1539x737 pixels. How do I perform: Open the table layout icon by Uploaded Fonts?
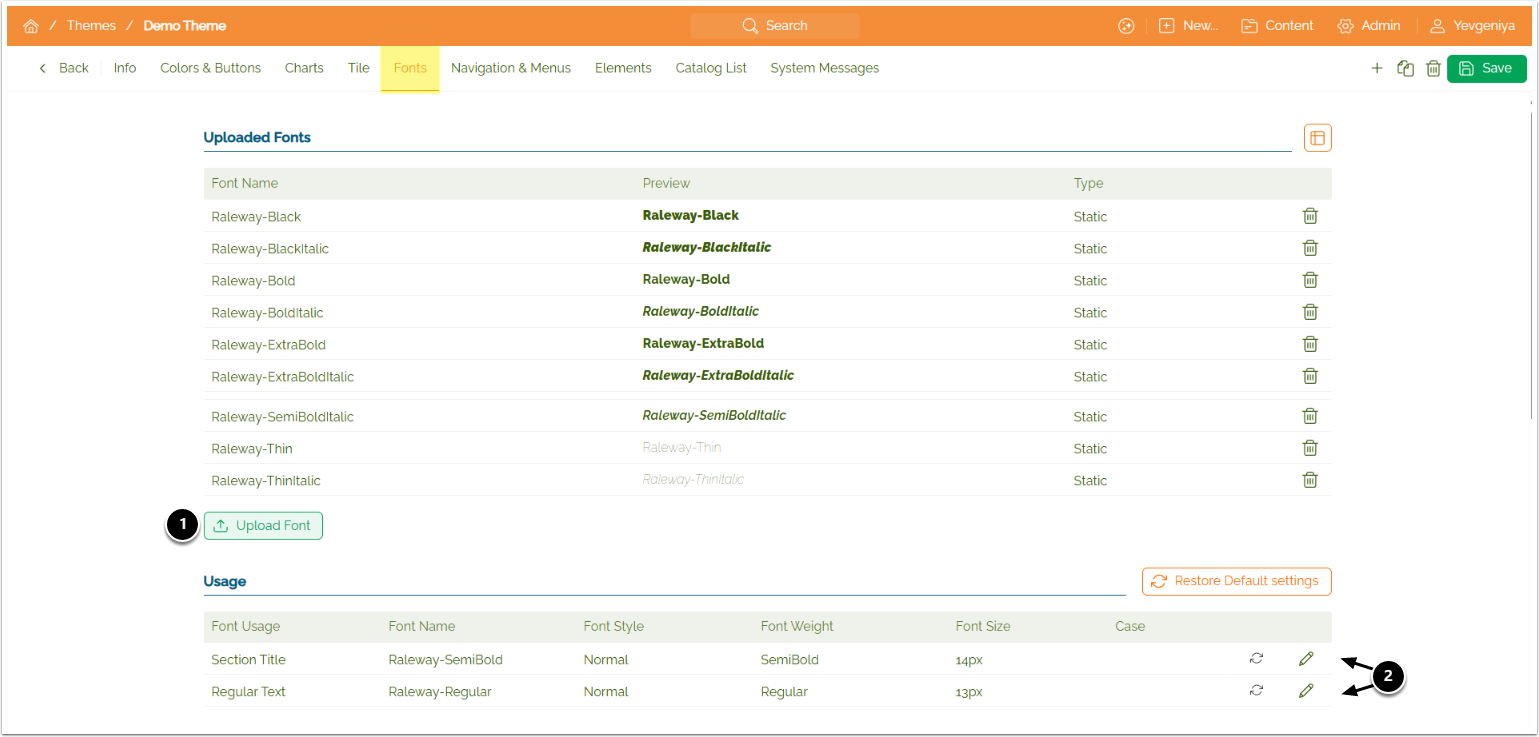(1317, 138)
